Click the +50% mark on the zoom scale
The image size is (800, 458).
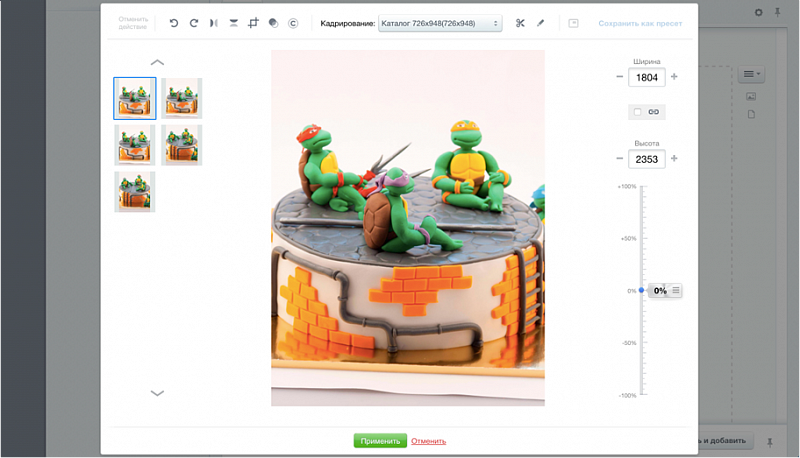(629, 238)
